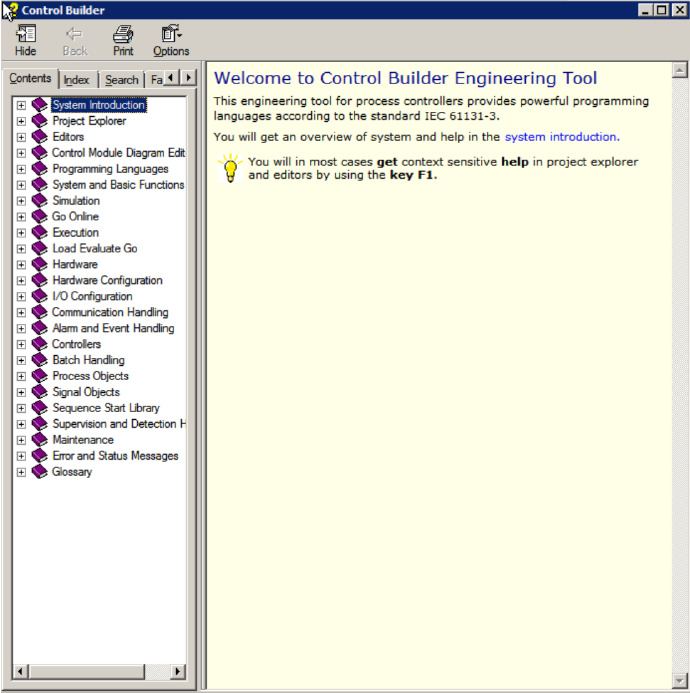
Task: Click the book icon beside Sequence Start Library
Action: click(x=40, y=408)
